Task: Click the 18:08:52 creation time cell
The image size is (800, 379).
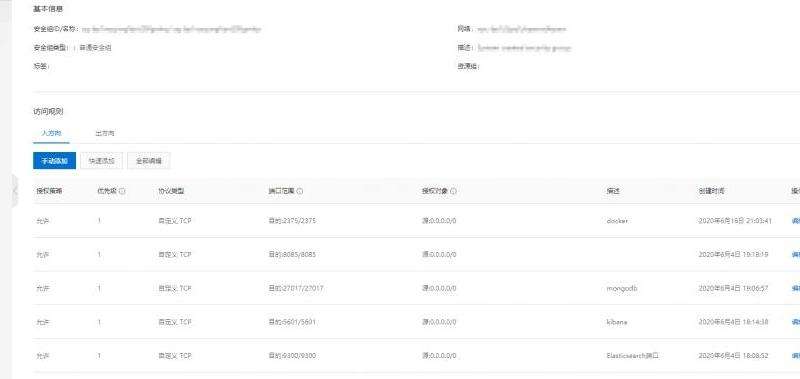Action: pos(733,356)
